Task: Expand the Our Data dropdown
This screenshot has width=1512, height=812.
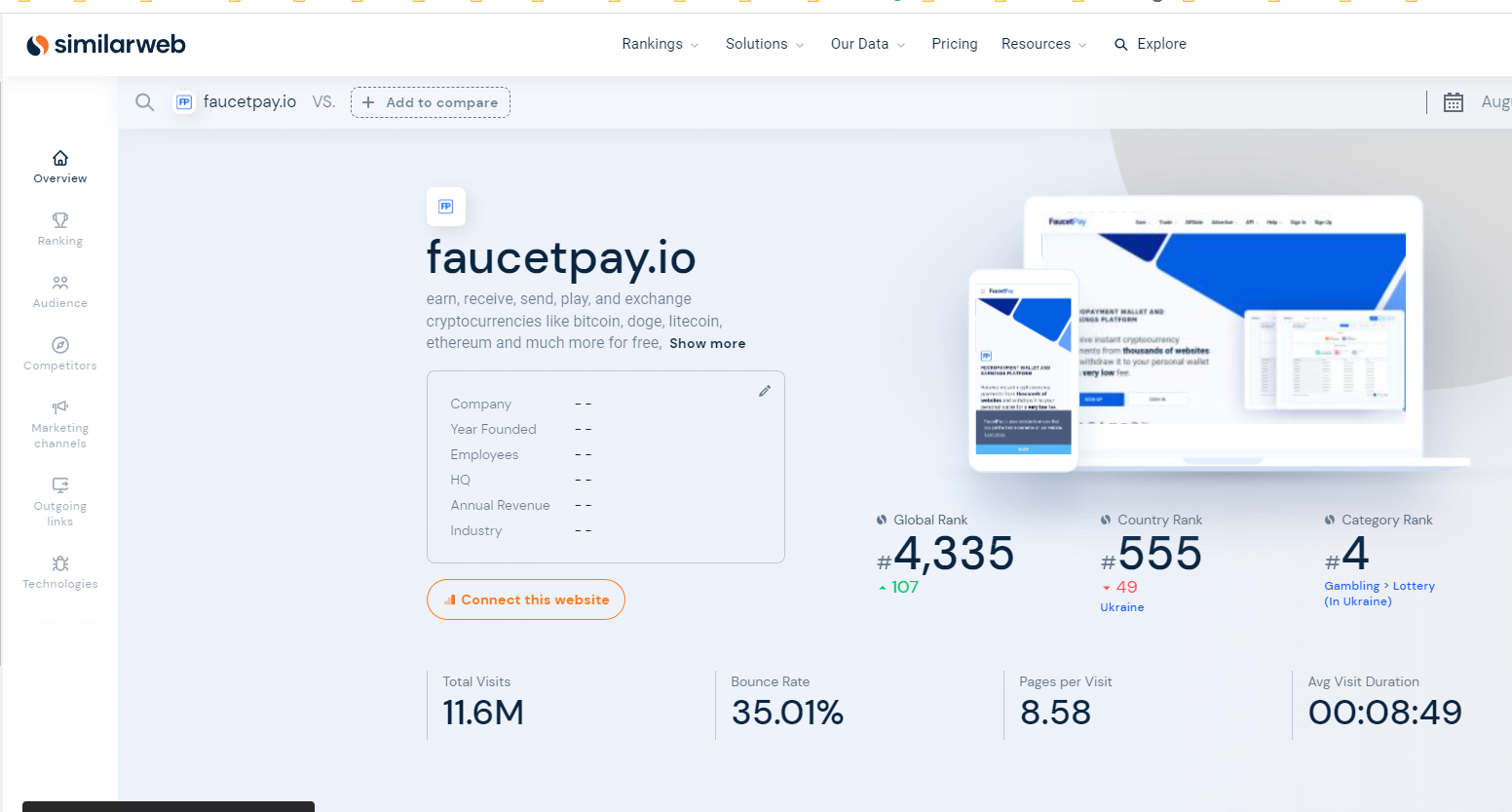Action: pyautogui.click(x=867, y=44)
